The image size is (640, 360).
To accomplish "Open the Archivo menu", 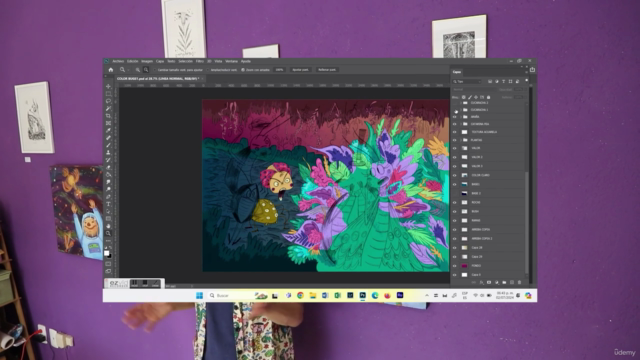I will [118, 61].
